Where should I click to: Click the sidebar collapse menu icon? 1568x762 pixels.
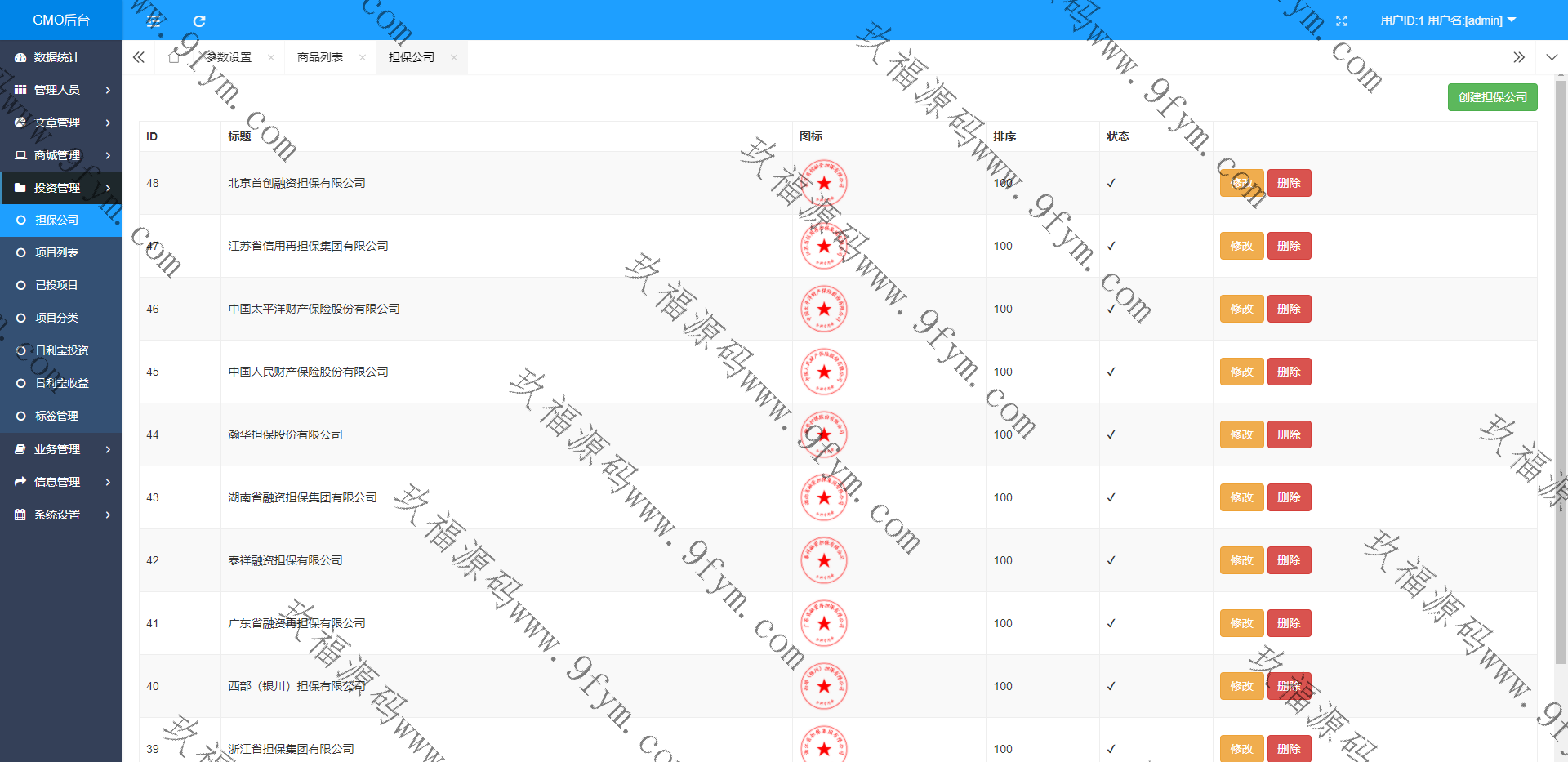[153, 20]
